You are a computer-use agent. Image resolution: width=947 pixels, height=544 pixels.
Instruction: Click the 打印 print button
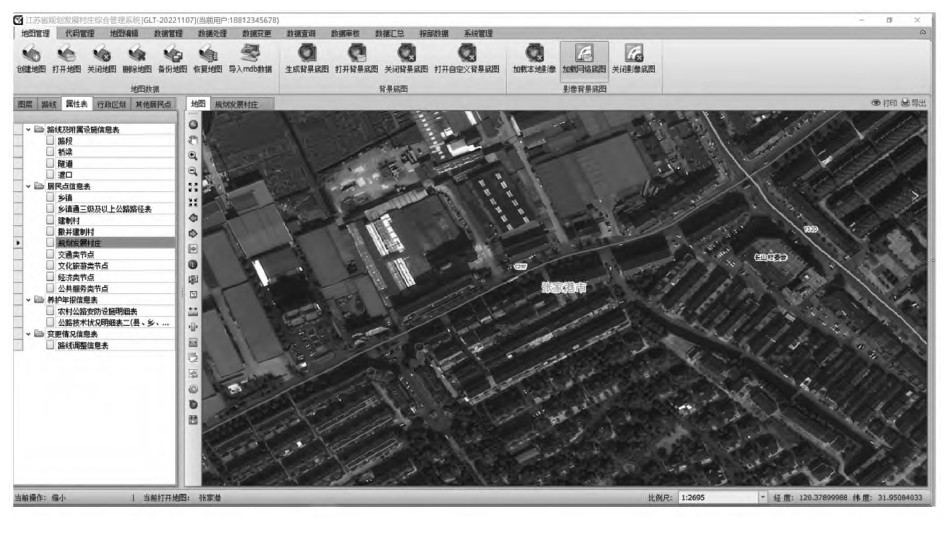pos(883,103)
